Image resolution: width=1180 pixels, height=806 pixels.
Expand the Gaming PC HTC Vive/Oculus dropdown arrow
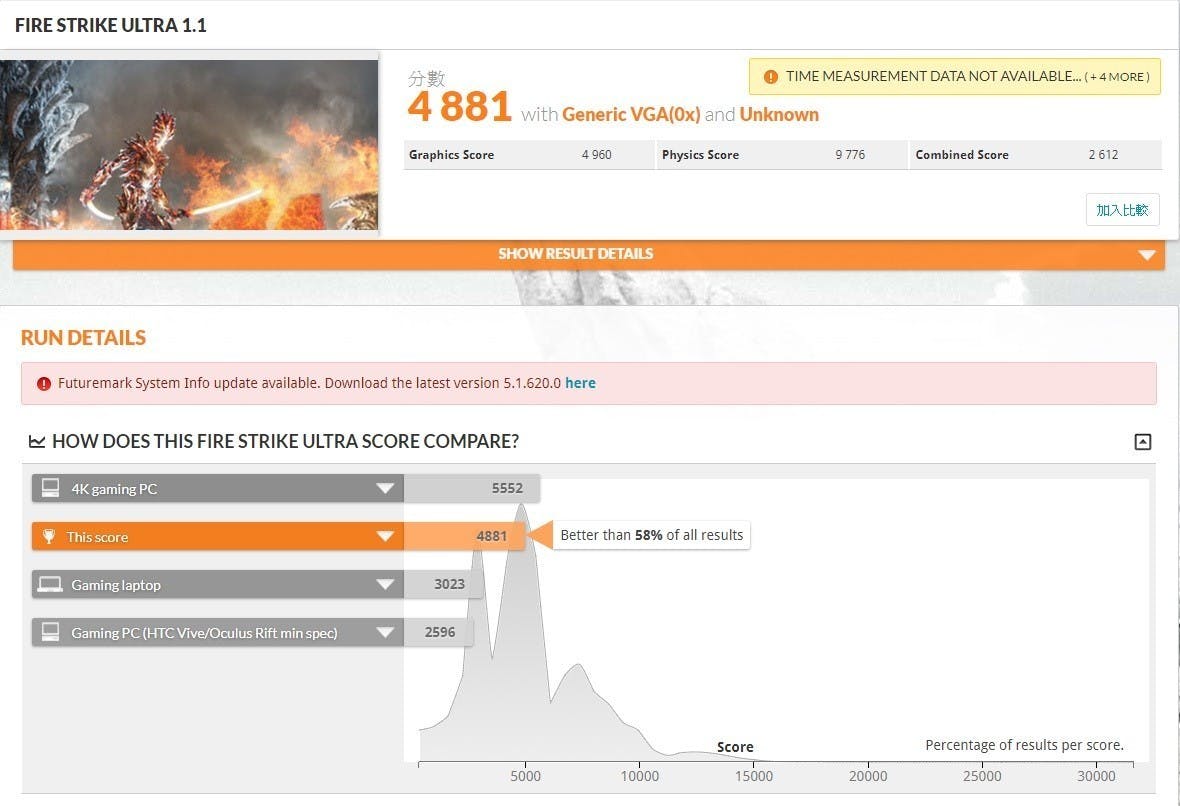coord(385,633)
